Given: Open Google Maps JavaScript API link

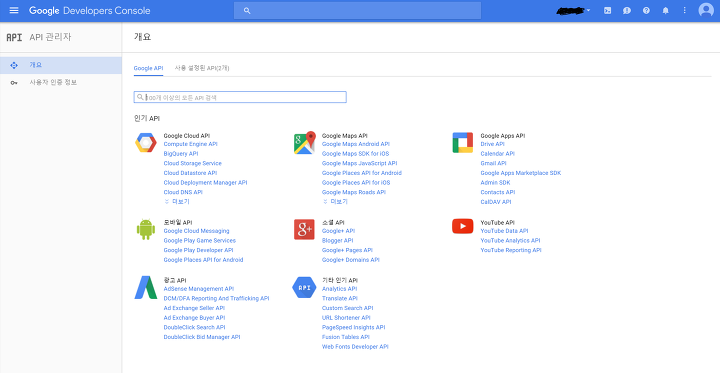Looking at the screenshot, I should (360, 164).
